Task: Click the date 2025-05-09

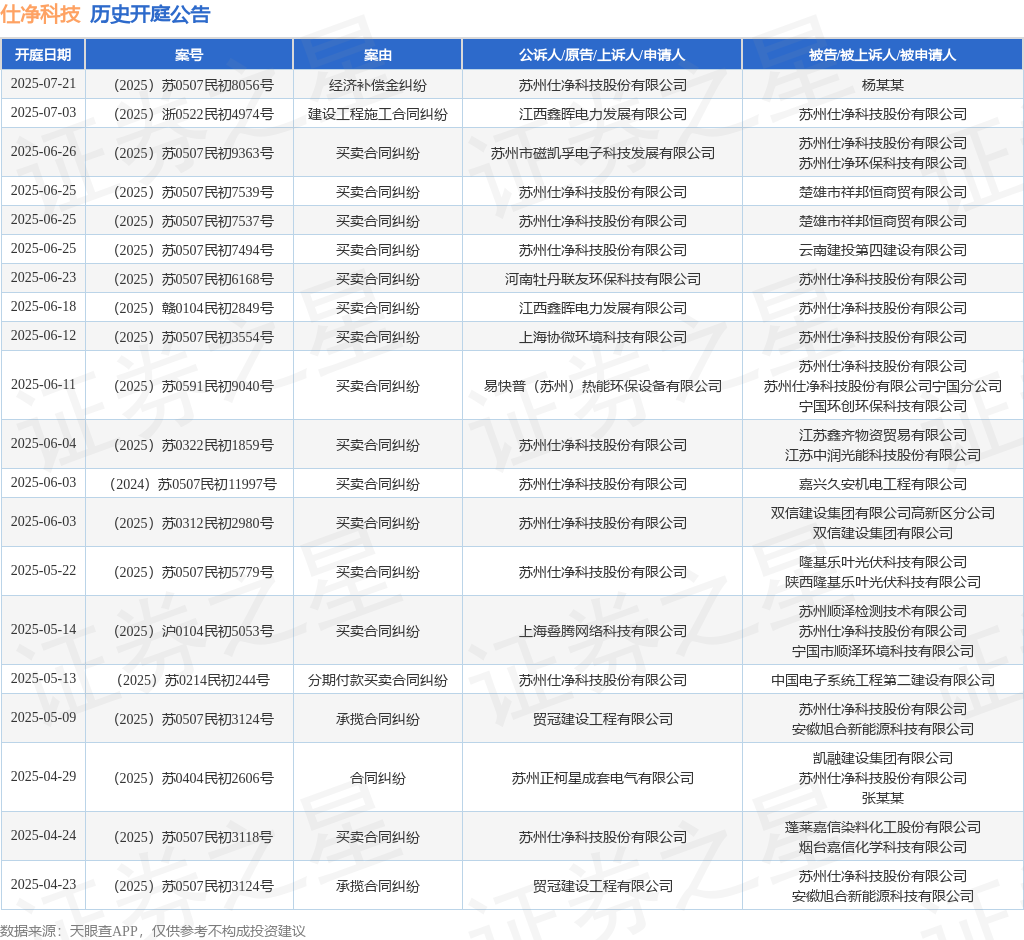Action: [x=43, y=718]
